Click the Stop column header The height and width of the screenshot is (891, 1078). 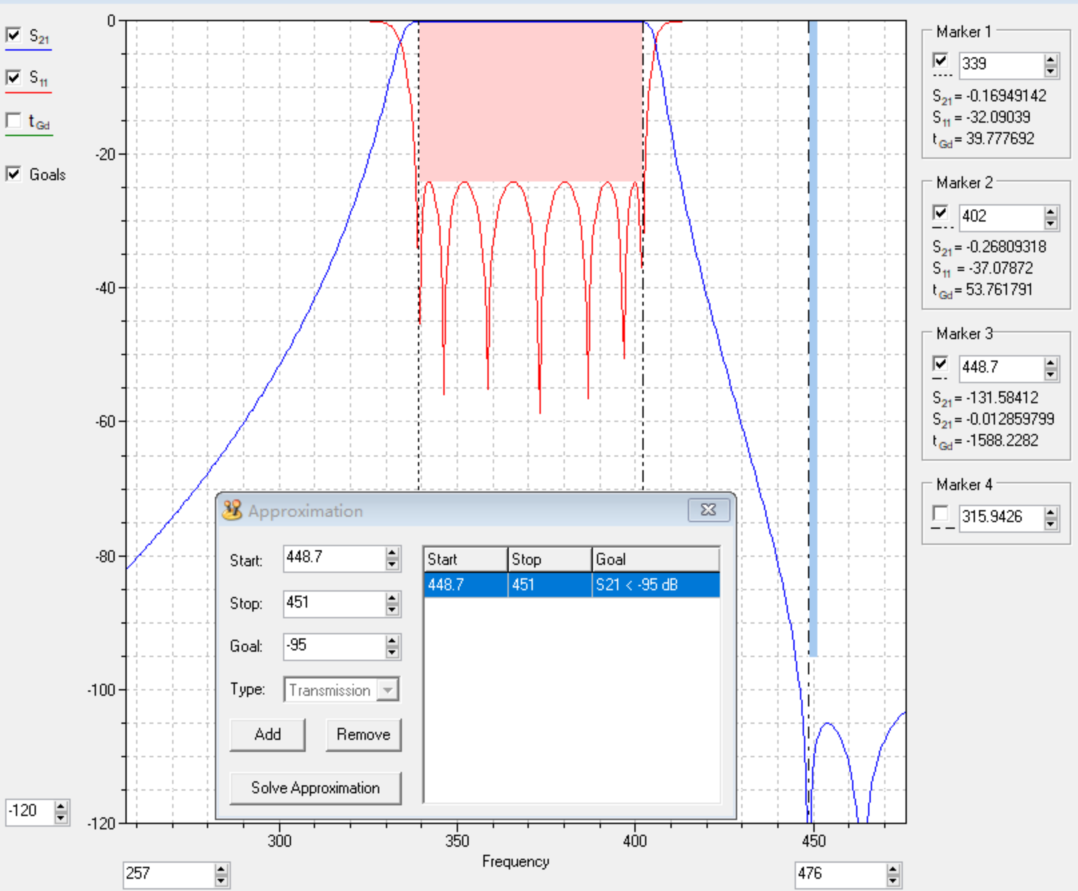point(549,559)
